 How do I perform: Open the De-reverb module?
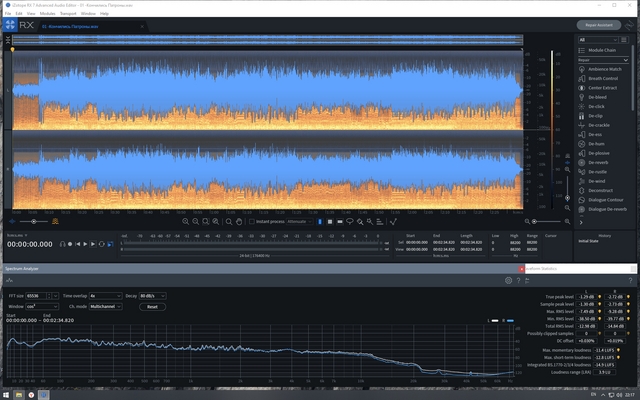click(598, 162)
